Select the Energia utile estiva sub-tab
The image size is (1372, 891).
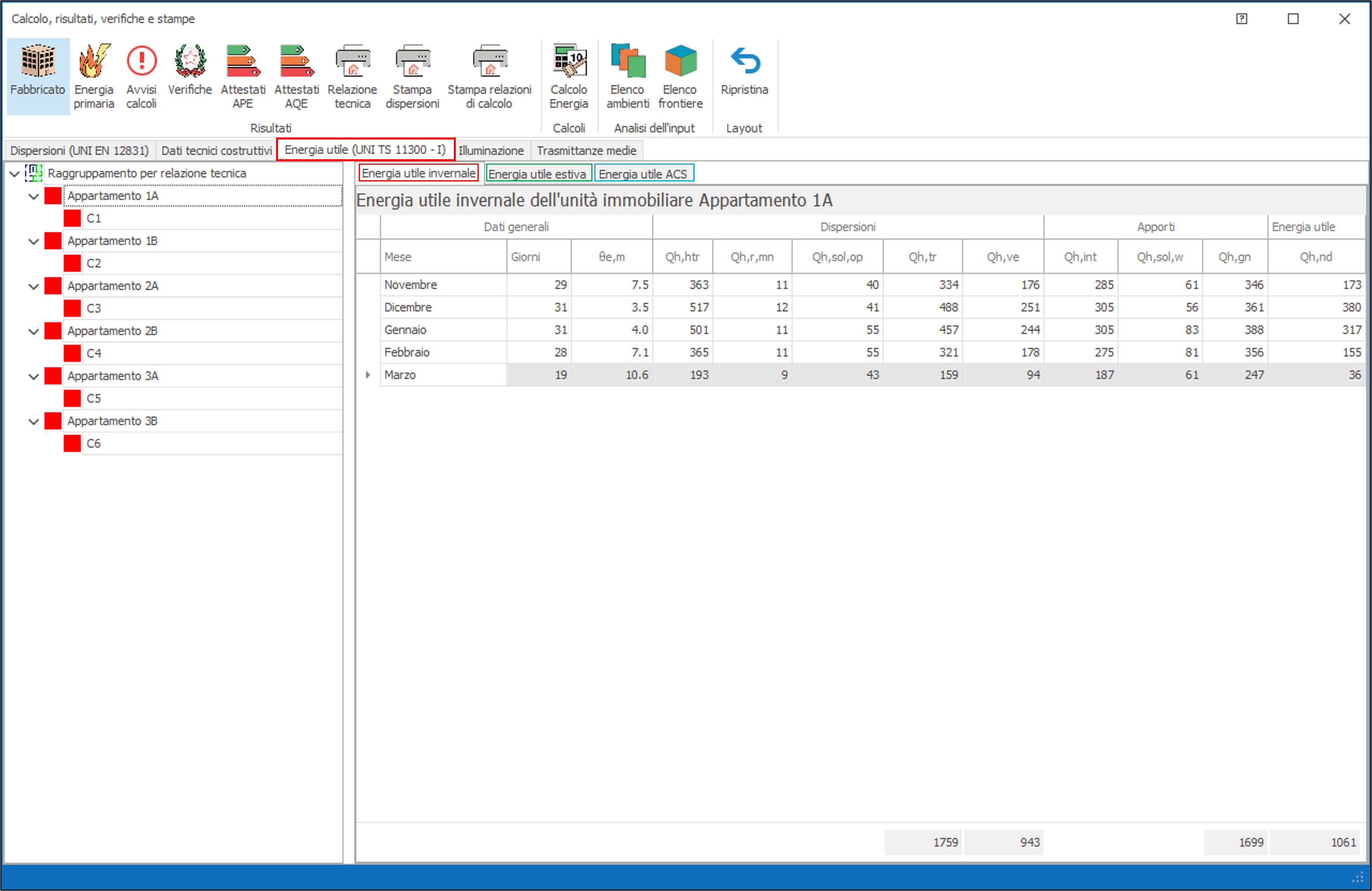point(537,174)
